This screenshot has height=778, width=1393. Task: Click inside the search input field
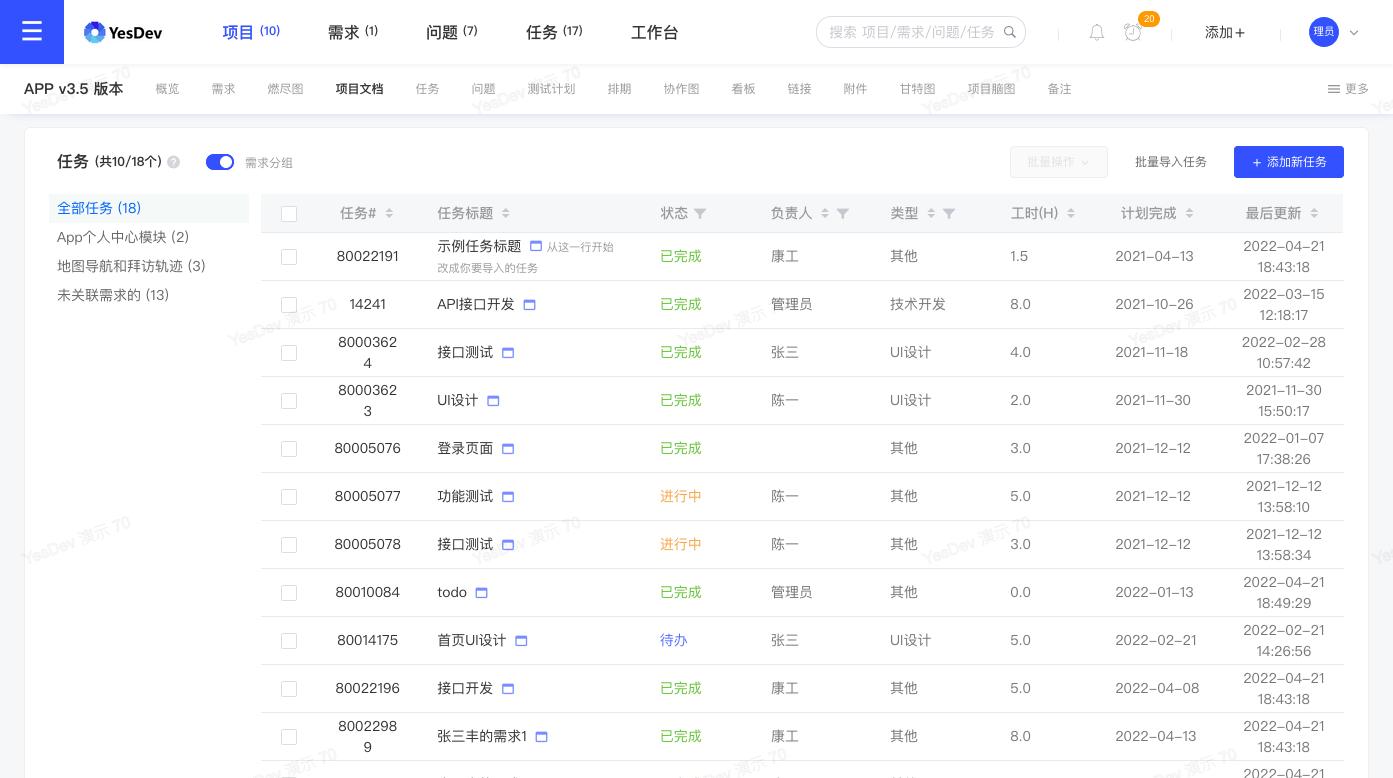coord(910,31)
